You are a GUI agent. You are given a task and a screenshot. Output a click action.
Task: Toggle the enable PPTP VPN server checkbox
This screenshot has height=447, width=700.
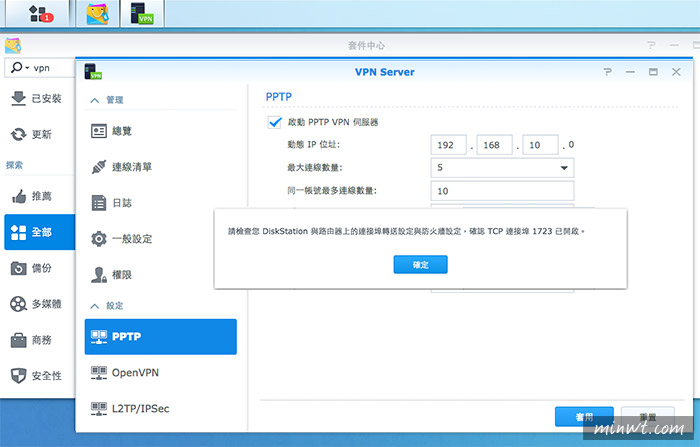(275, 122)
